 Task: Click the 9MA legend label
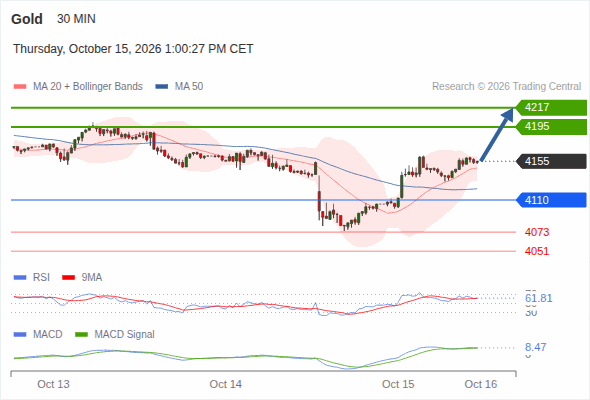click(92, 278)
